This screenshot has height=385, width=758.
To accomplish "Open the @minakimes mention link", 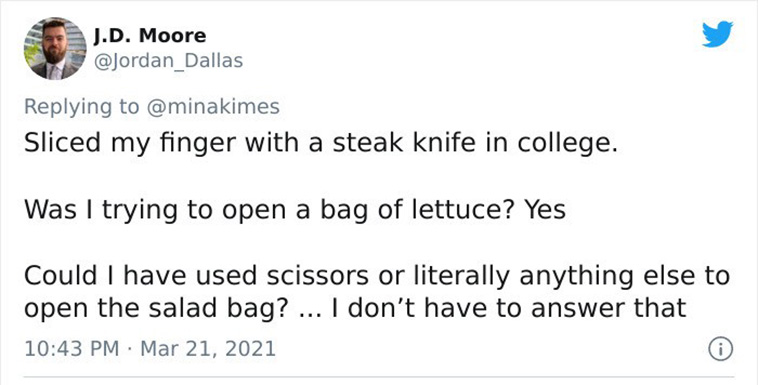I will 212,106.
